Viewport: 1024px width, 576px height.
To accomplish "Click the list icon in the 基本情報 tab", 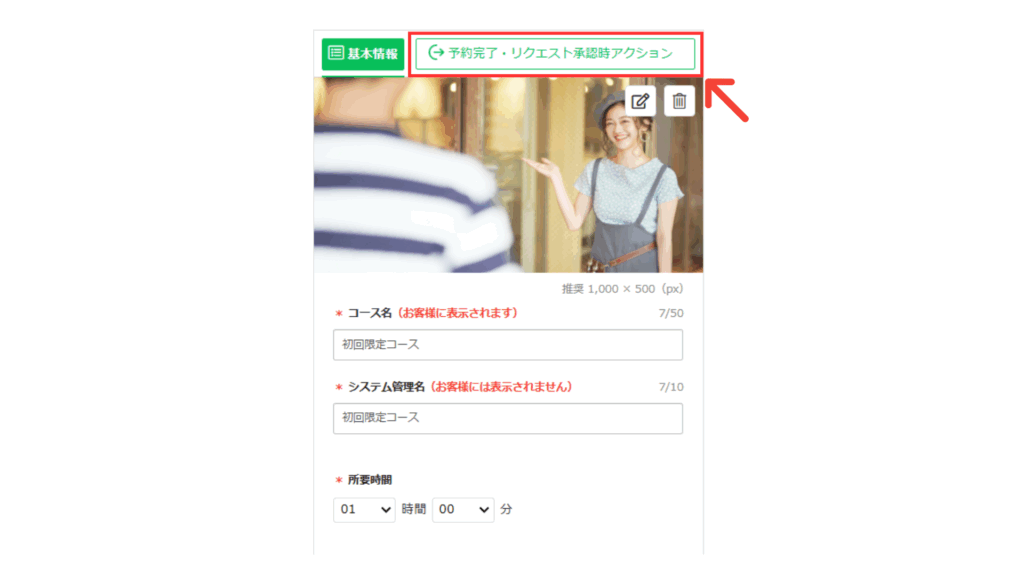I will click(336, 54).
